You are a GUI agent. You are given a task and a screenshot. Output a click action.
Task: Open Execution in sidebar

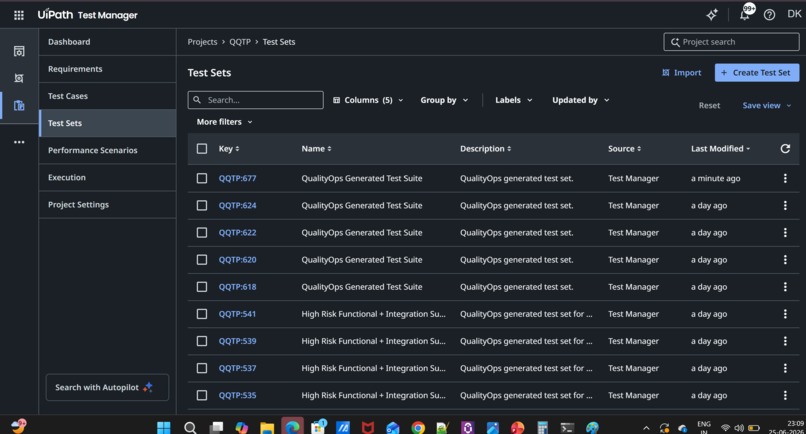pyautogui.click(x=107, y=177)
